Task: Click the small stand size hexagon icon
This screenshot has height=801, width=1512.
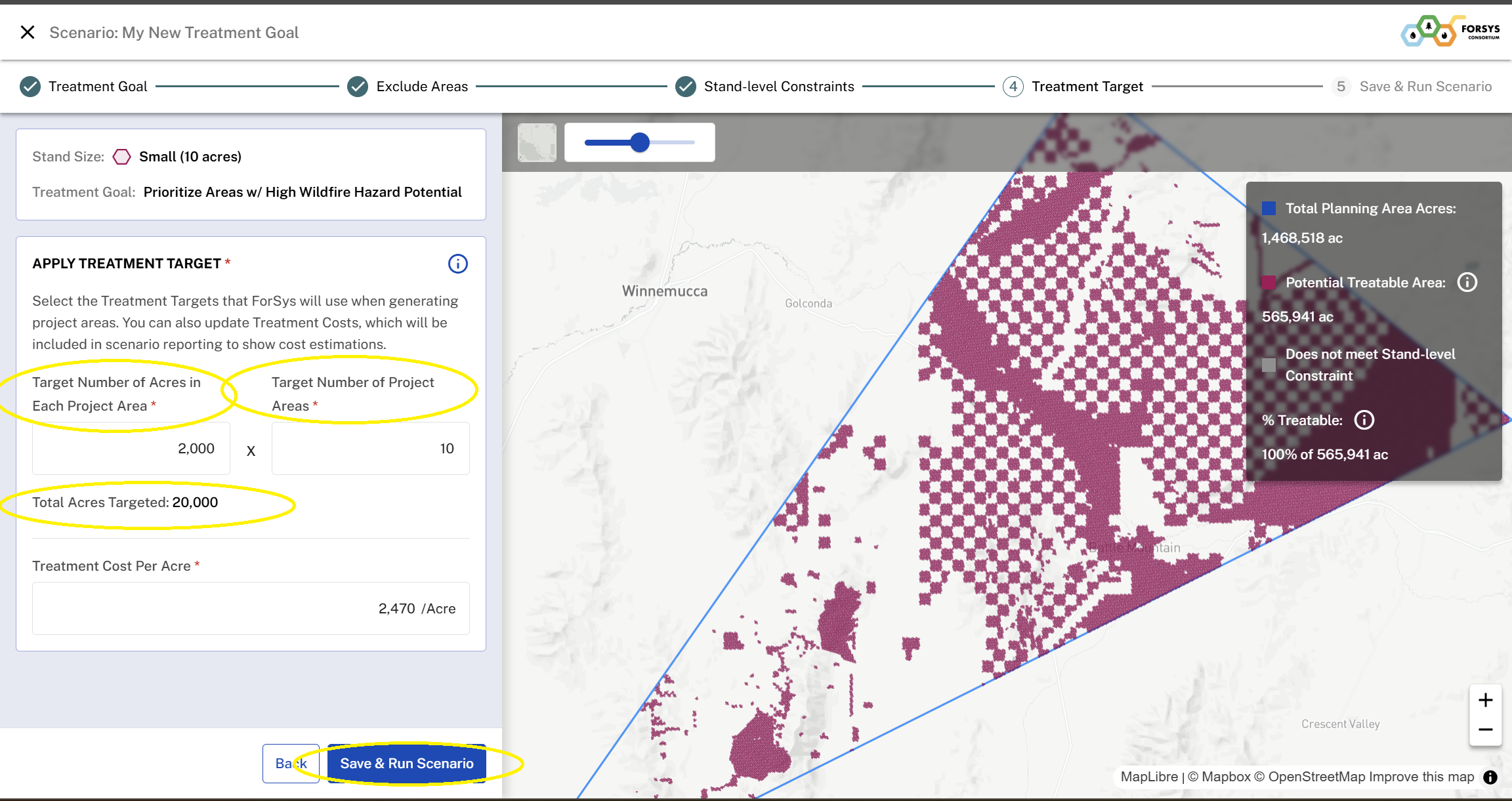Action: coord(121,157)
